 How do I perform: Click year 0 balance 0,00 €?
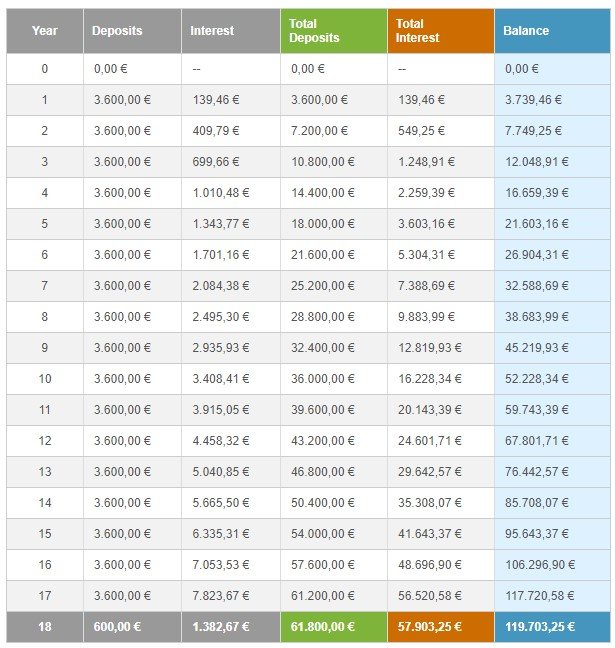tap(522, 69)
